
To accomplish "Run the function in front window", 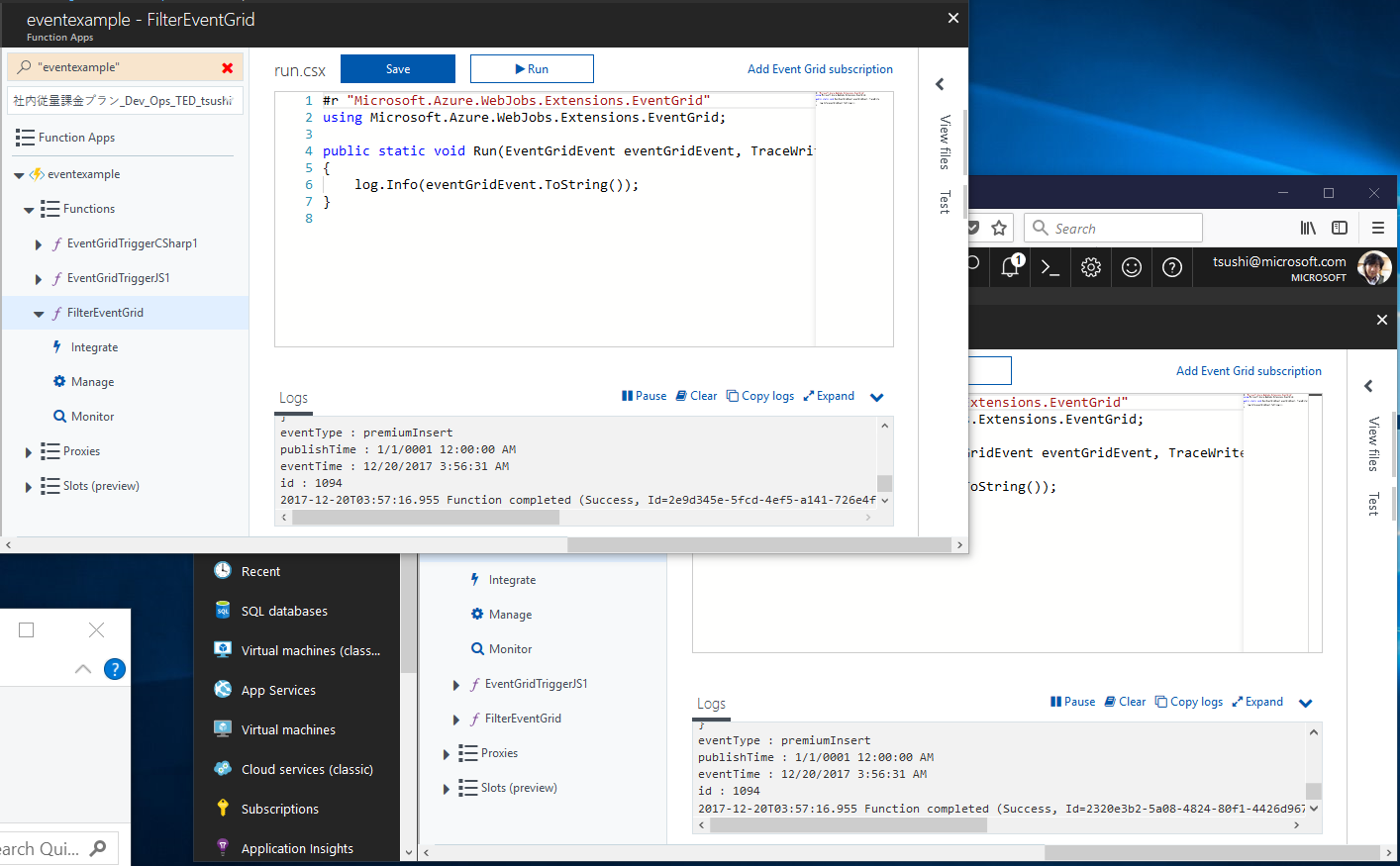I will (532, 69).
